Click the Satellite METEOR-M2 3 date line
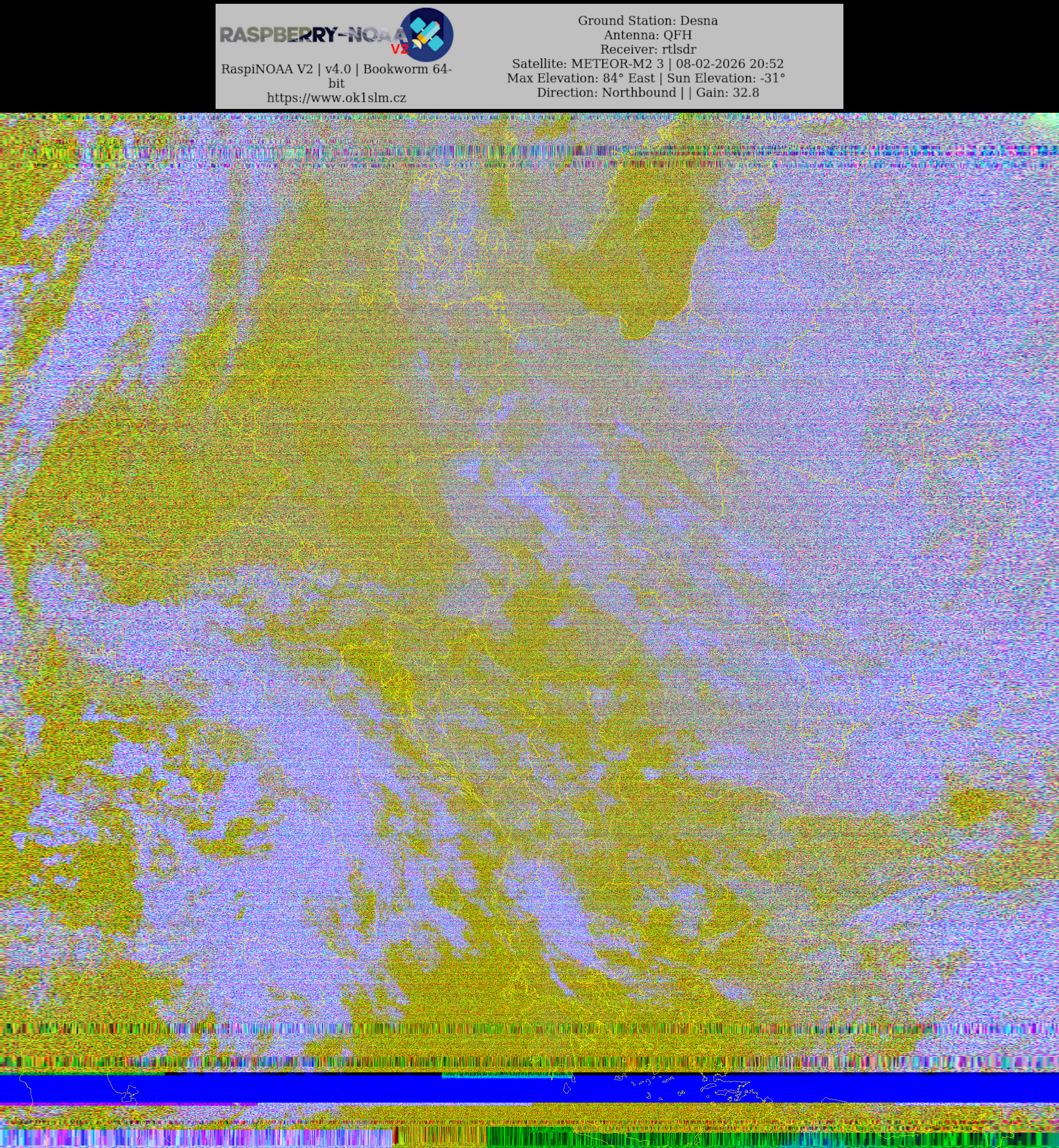This screenshot has width=1059, height=1148. click(648, 64)
